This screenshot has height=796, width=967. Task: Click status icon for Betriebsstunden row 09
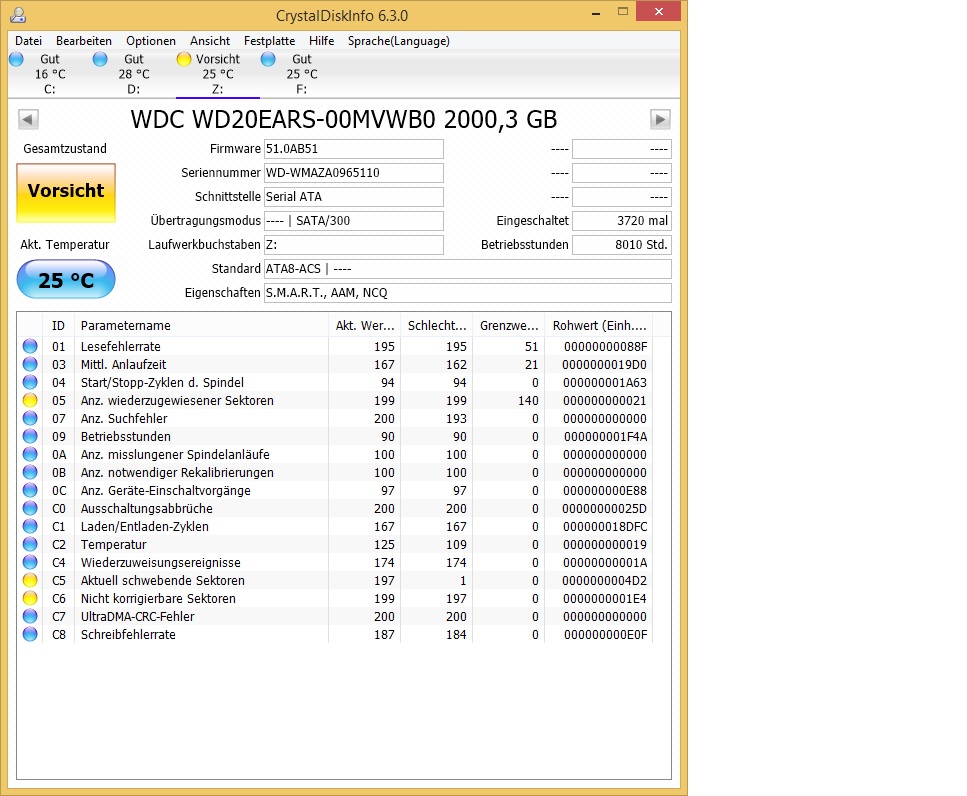tap(30, 436)
